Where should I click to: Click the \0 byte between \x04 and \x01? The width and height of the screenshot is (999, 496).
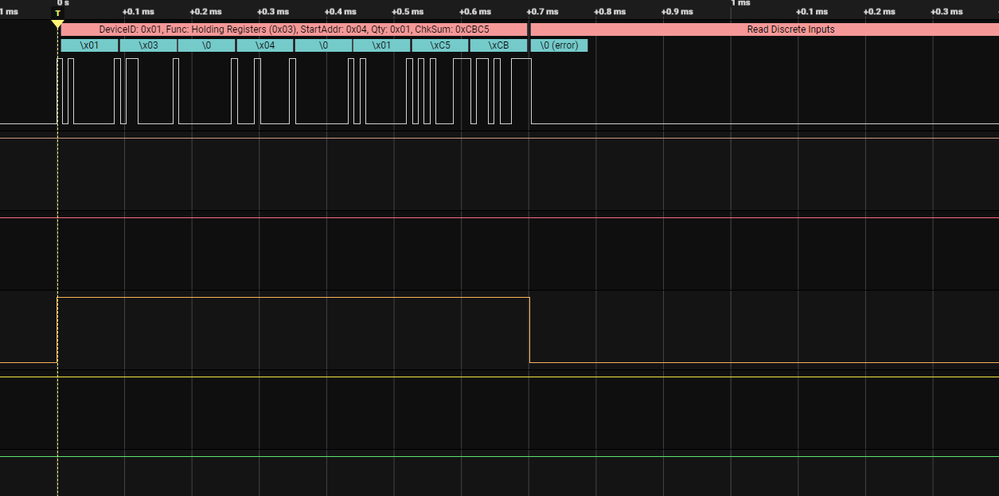tap(323, 45)
